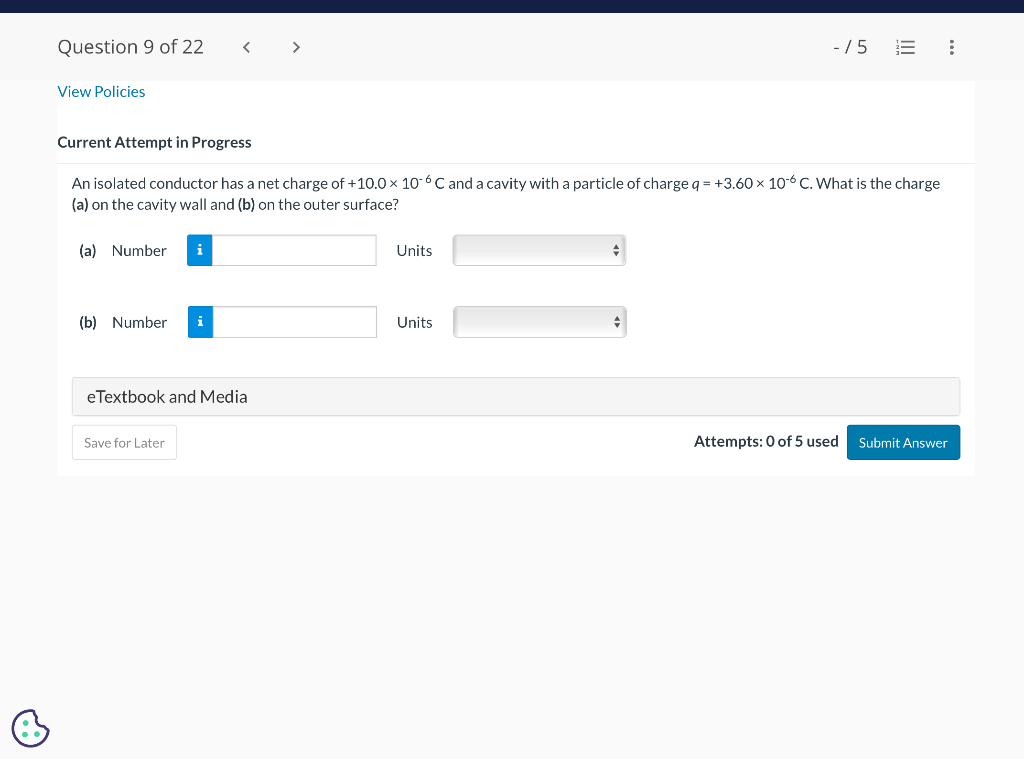Open the question list icon
This screenshot has height=759, width=1024.
(905, 47)
